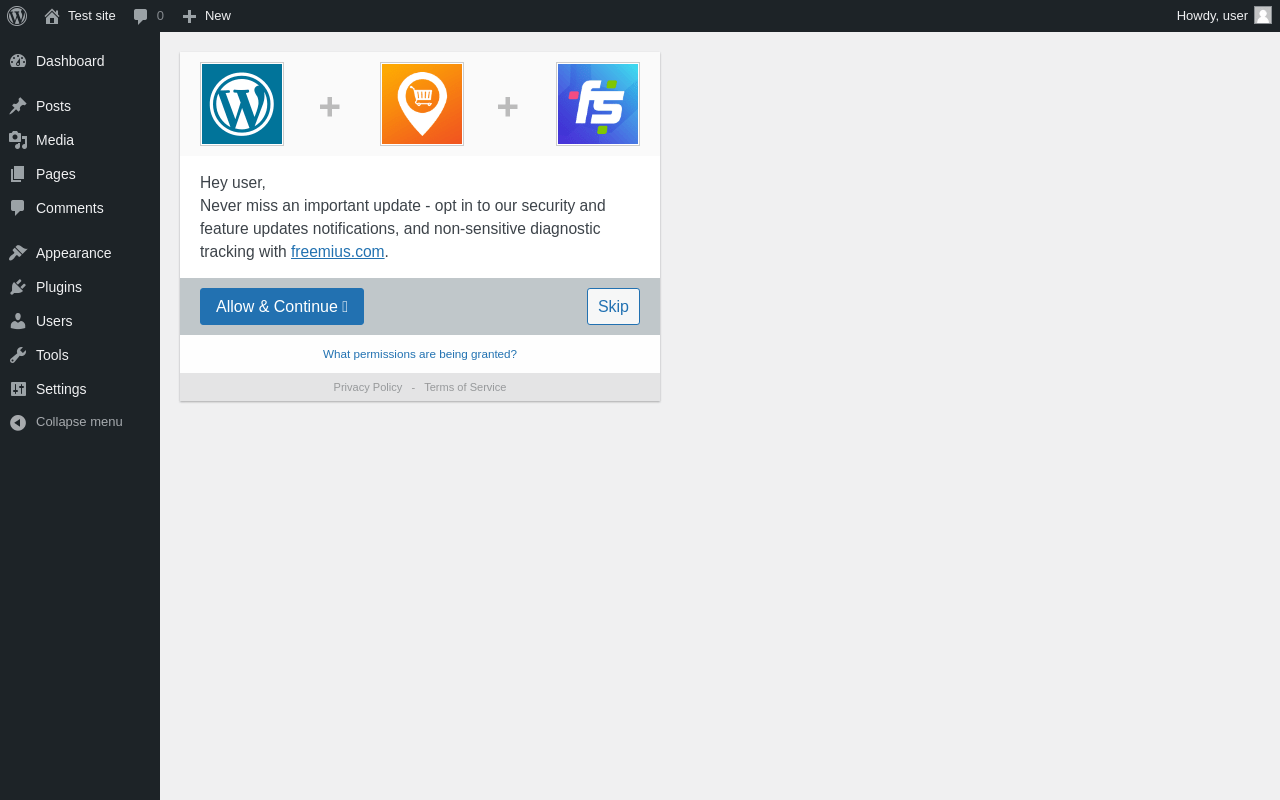
Task: Click the Appearance paintbrush icon
Action: [x=18, y=253]
